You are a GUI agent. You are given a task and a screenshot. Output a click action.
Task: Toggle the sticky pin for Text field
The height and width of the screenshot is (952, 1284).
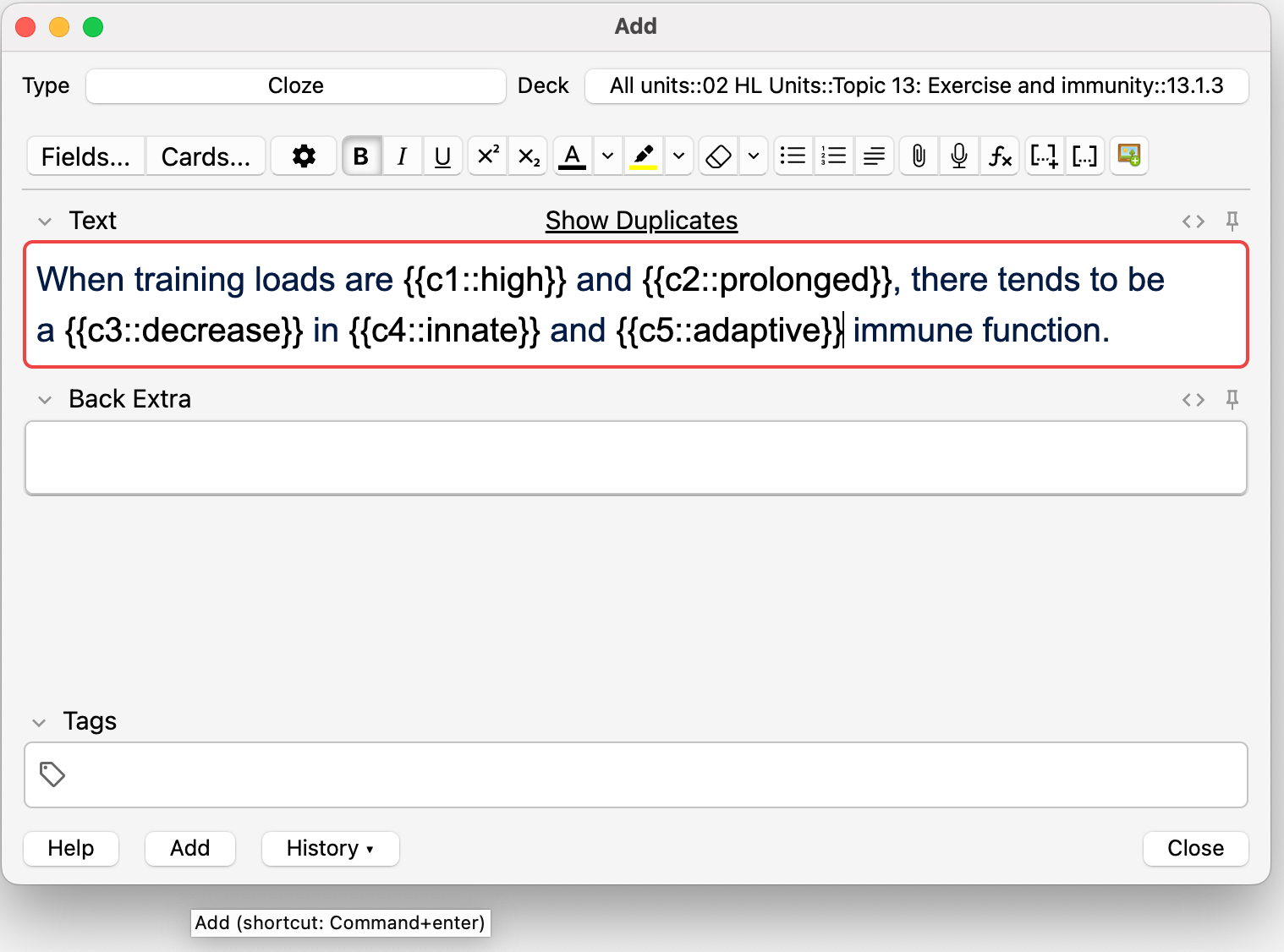point(1232,222)
